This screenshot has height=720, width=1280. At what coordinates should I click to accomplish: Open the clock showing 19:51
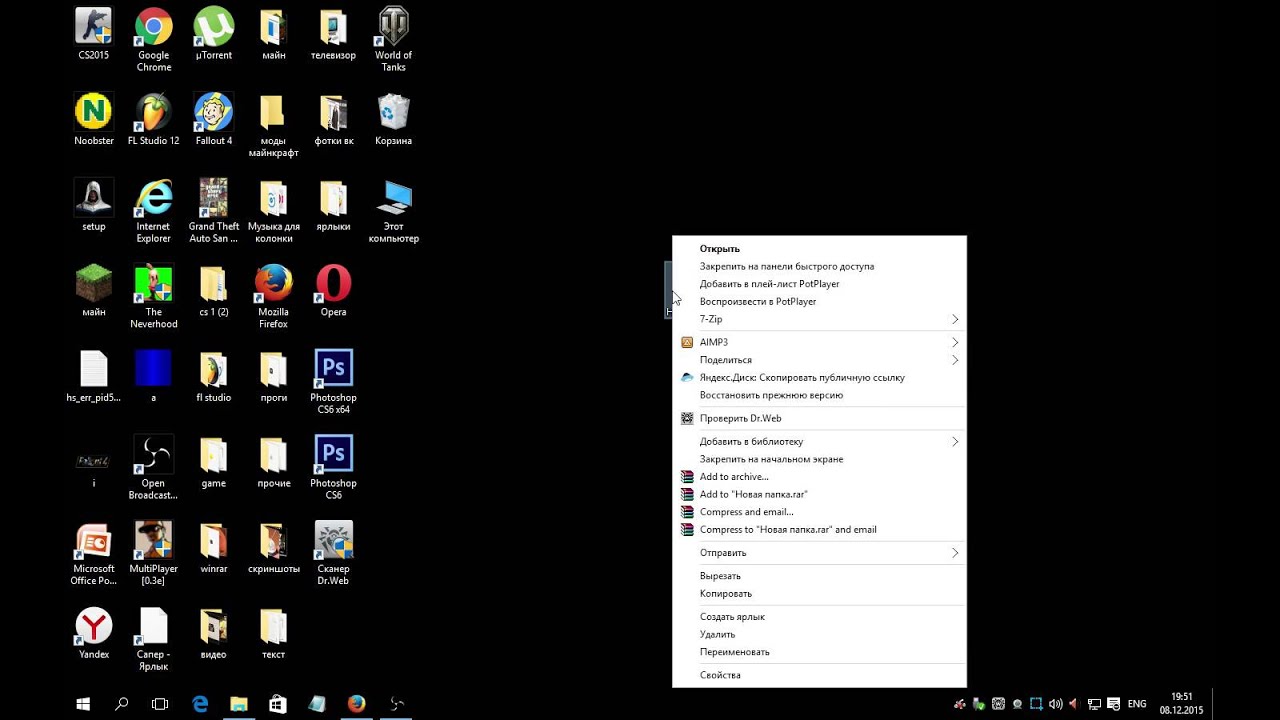[1182, 704]
